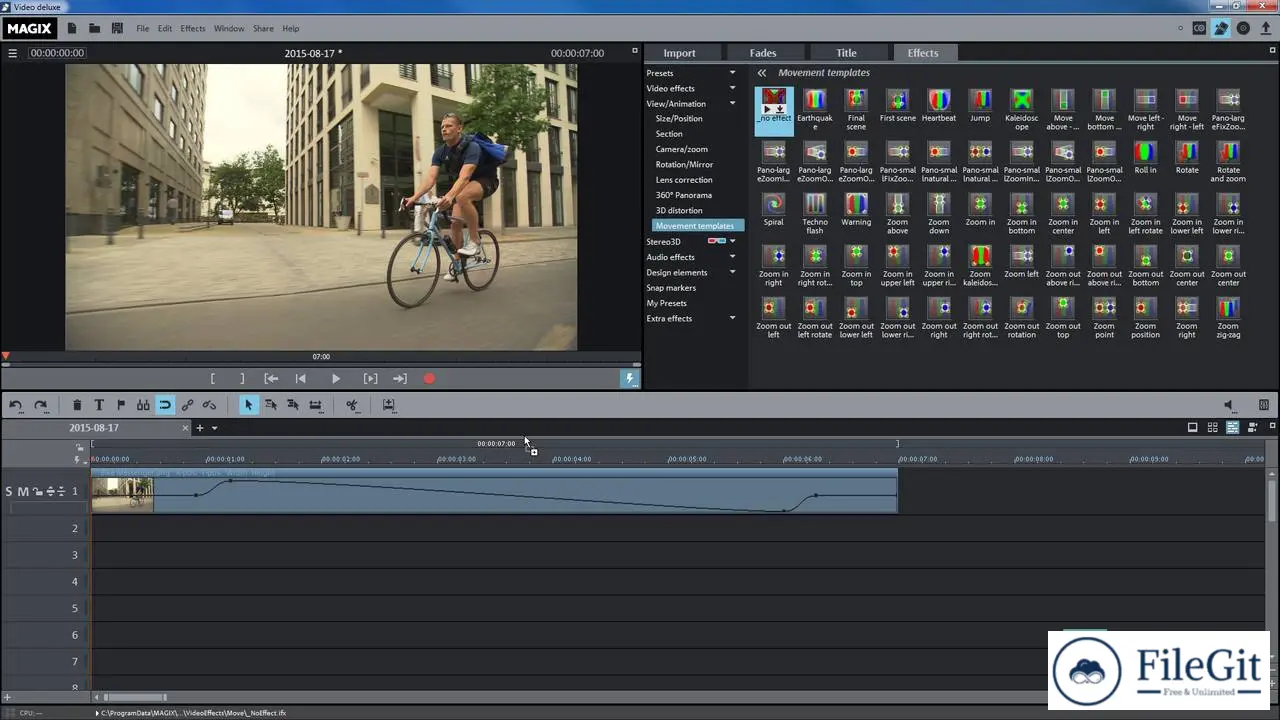This screenshot has width=1280, height=720.
Task: Click the red Record button
Action: [x=429, y=378]
